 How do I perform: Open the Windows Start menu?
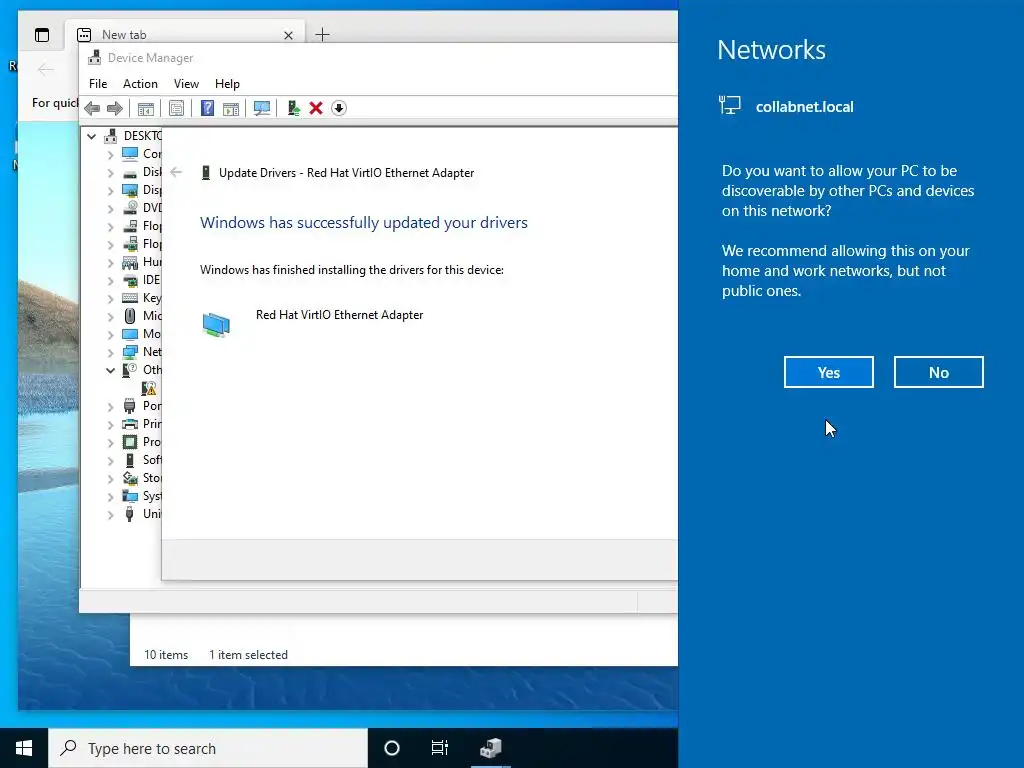[24, 748]
